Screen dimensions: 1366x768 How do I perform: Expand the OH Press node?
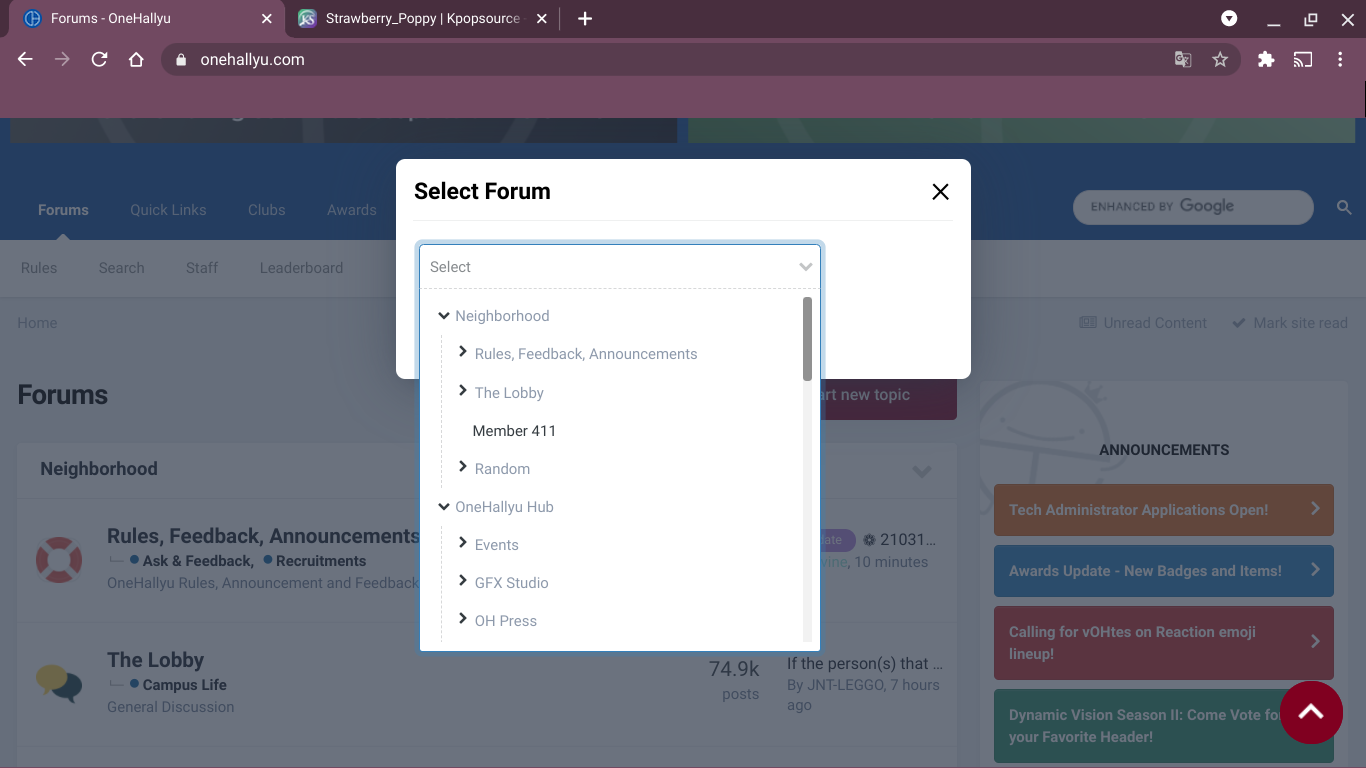(463, 619)
